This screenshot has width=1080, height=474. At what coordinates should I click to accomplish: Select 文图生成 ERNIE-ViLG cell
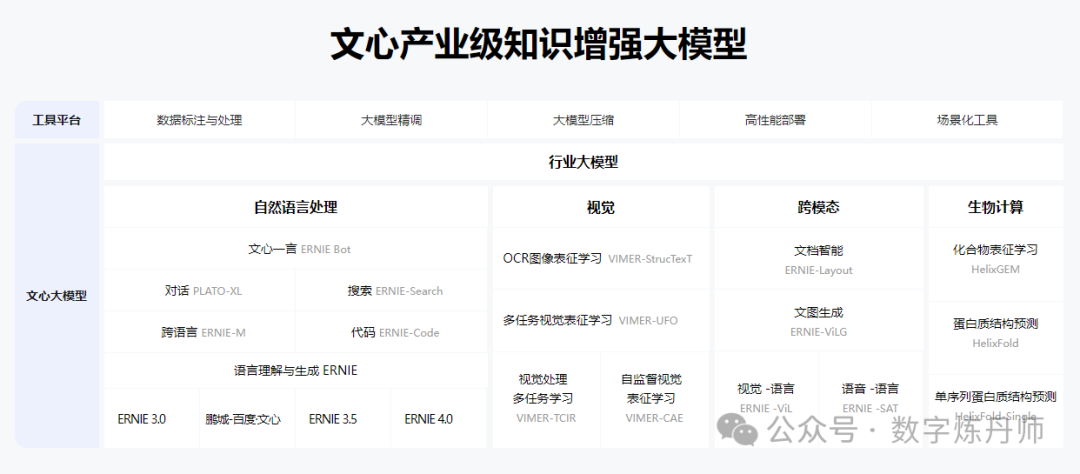[818, 320]
